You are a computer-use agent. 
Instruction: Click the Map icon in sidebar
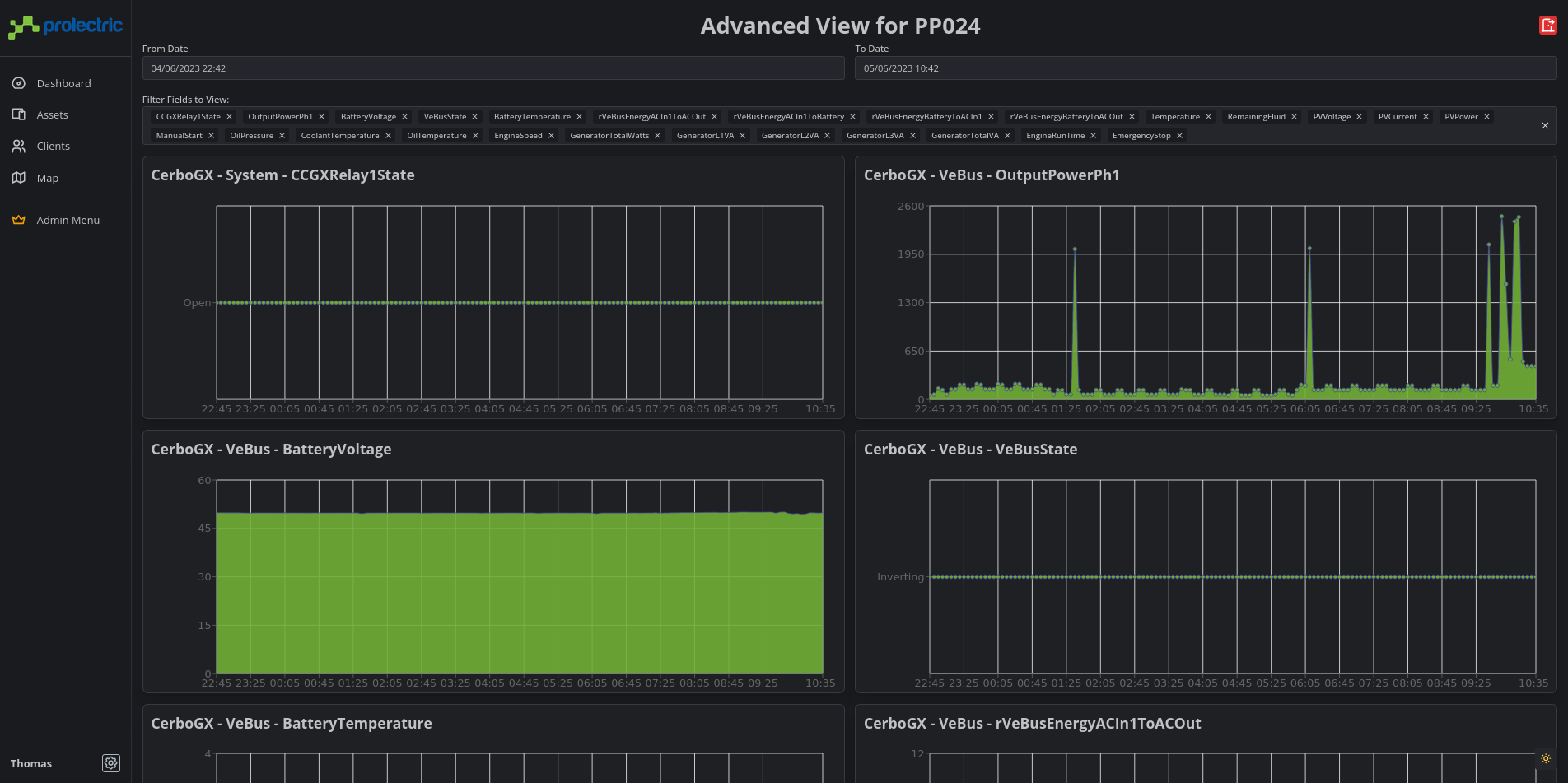(19, 178)
